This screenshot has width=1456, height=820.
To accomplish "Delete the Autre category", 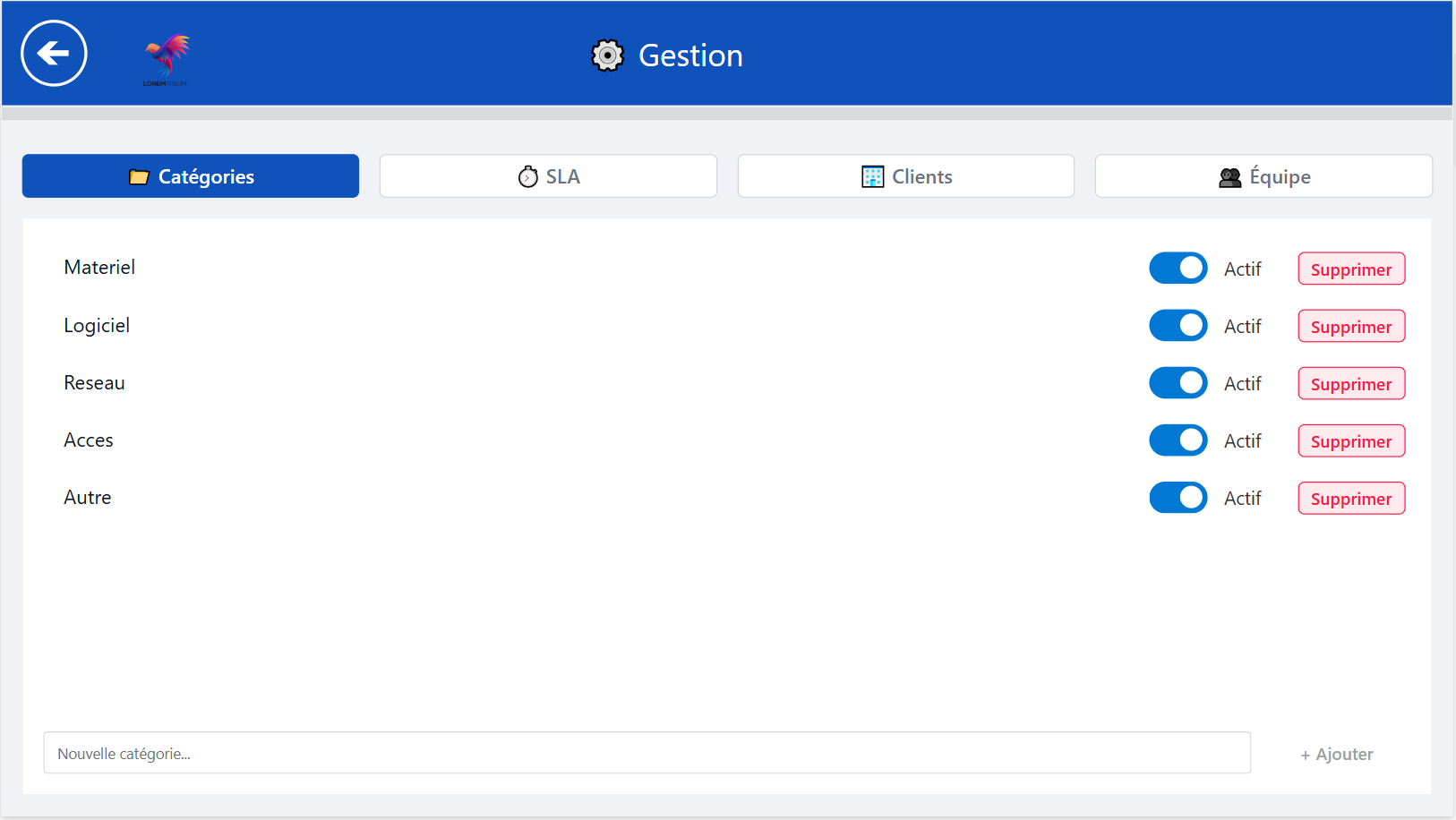I will tap(1350, 499).
